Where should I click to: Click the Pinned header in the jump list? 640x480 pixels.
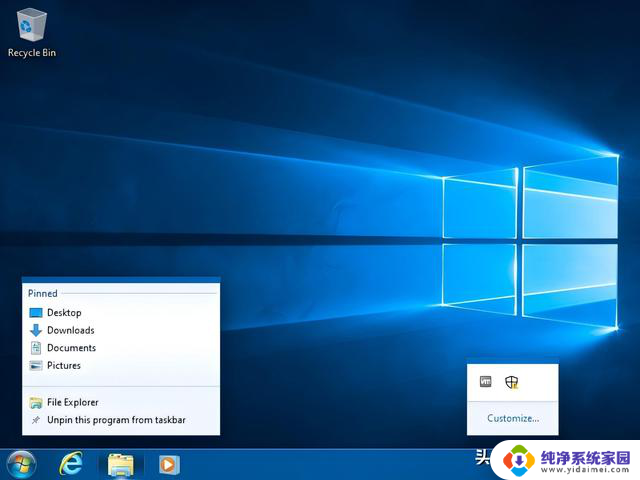[42, 293]
